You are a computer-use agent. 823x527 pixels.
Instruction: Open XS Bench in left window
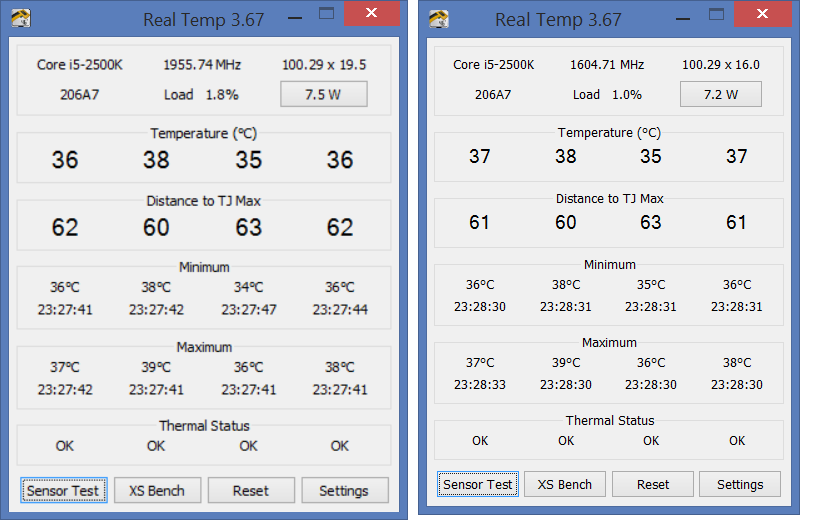157,490
